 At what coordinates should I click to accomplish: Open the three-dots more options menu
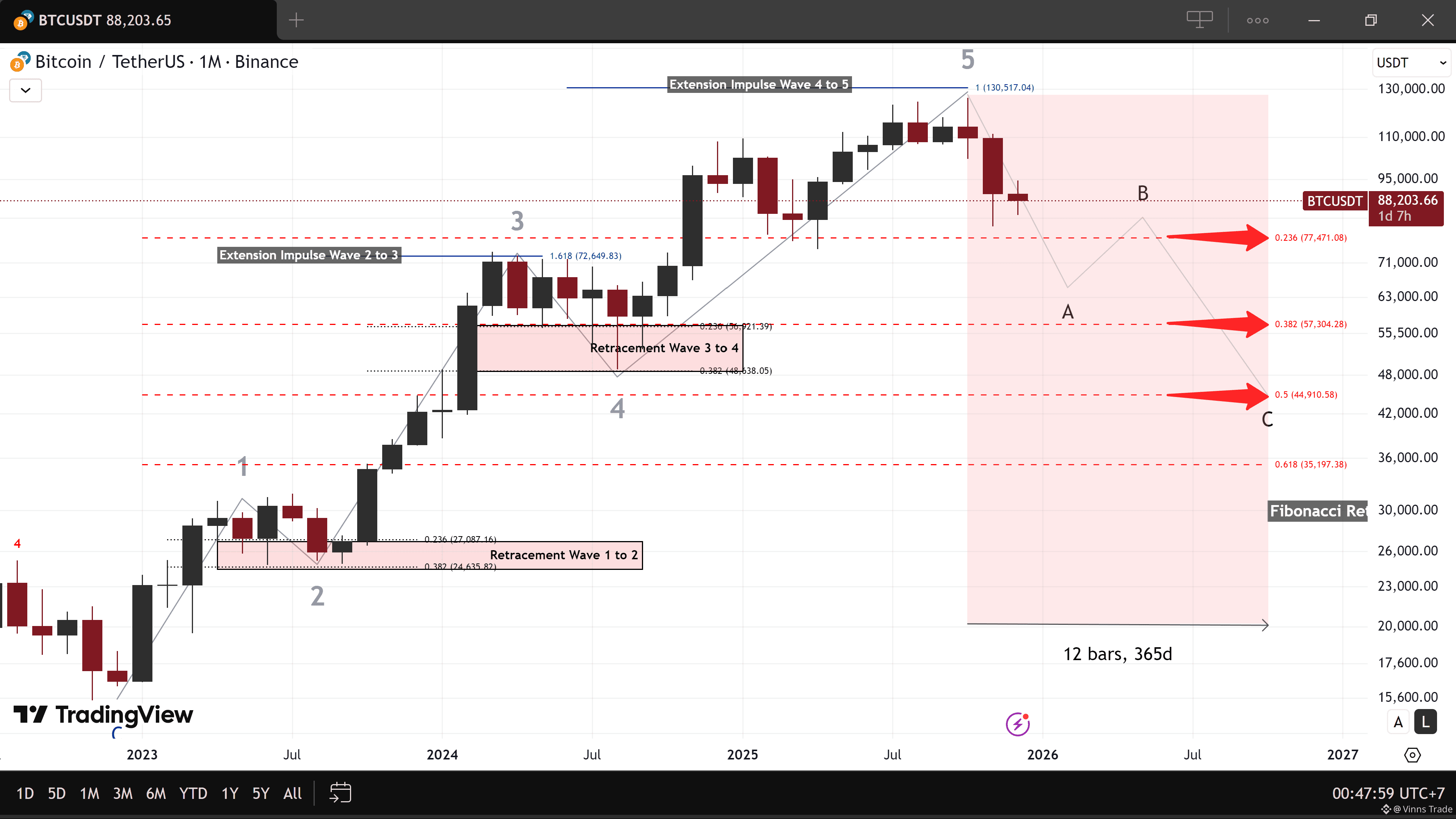tap(1258, 20)
